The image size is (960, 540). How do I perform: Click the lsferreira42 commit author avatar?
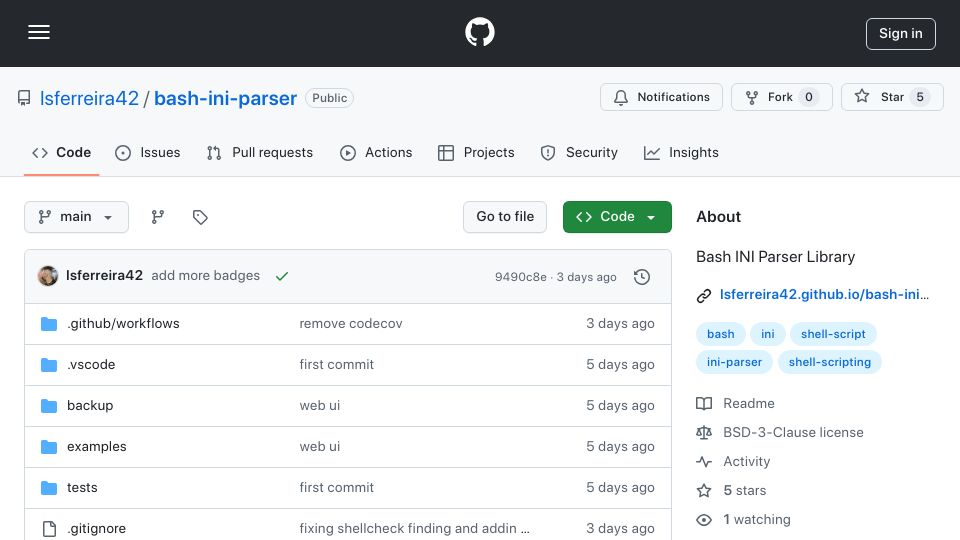[x=48, y=276]
